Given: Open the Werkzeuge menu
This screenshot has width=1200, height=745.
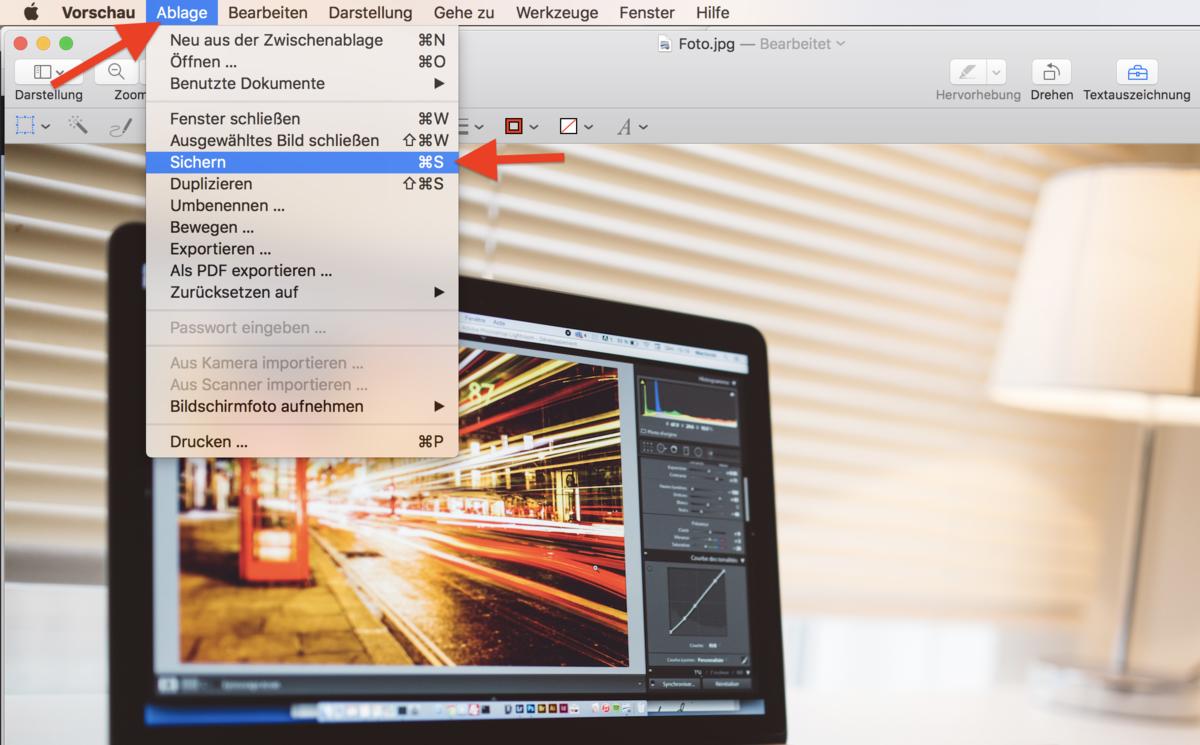Looking at the screenshot, I should 557,13.
